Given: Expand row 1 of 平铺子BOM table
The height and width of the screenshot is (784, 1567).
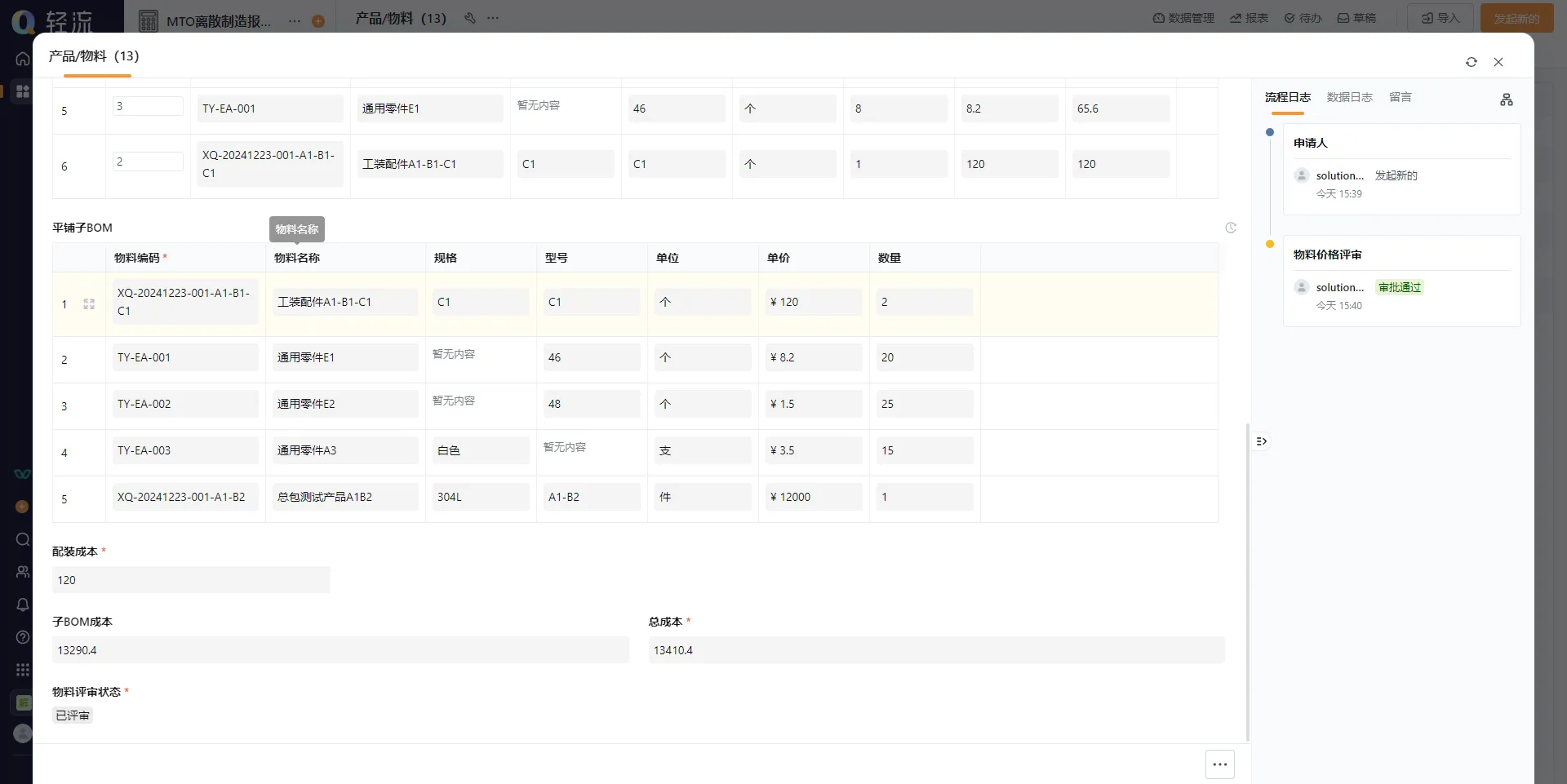Looking at the screenshot, I should [x=89, y=304].
